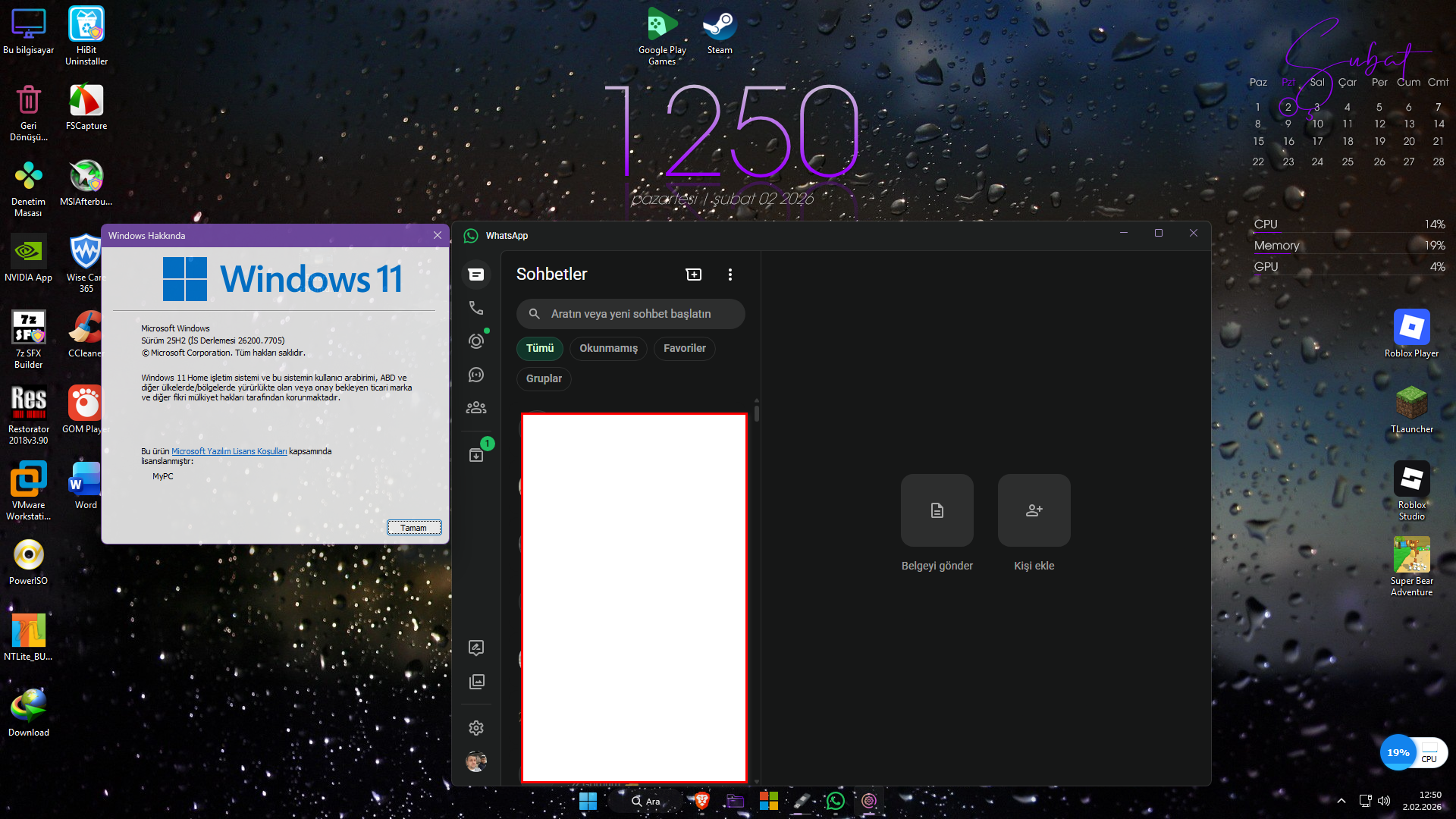The image size is (1456, 819).
Task: Click the Belgeyi gönder tile
Action: pyautogui.click(x=937, y=510)
